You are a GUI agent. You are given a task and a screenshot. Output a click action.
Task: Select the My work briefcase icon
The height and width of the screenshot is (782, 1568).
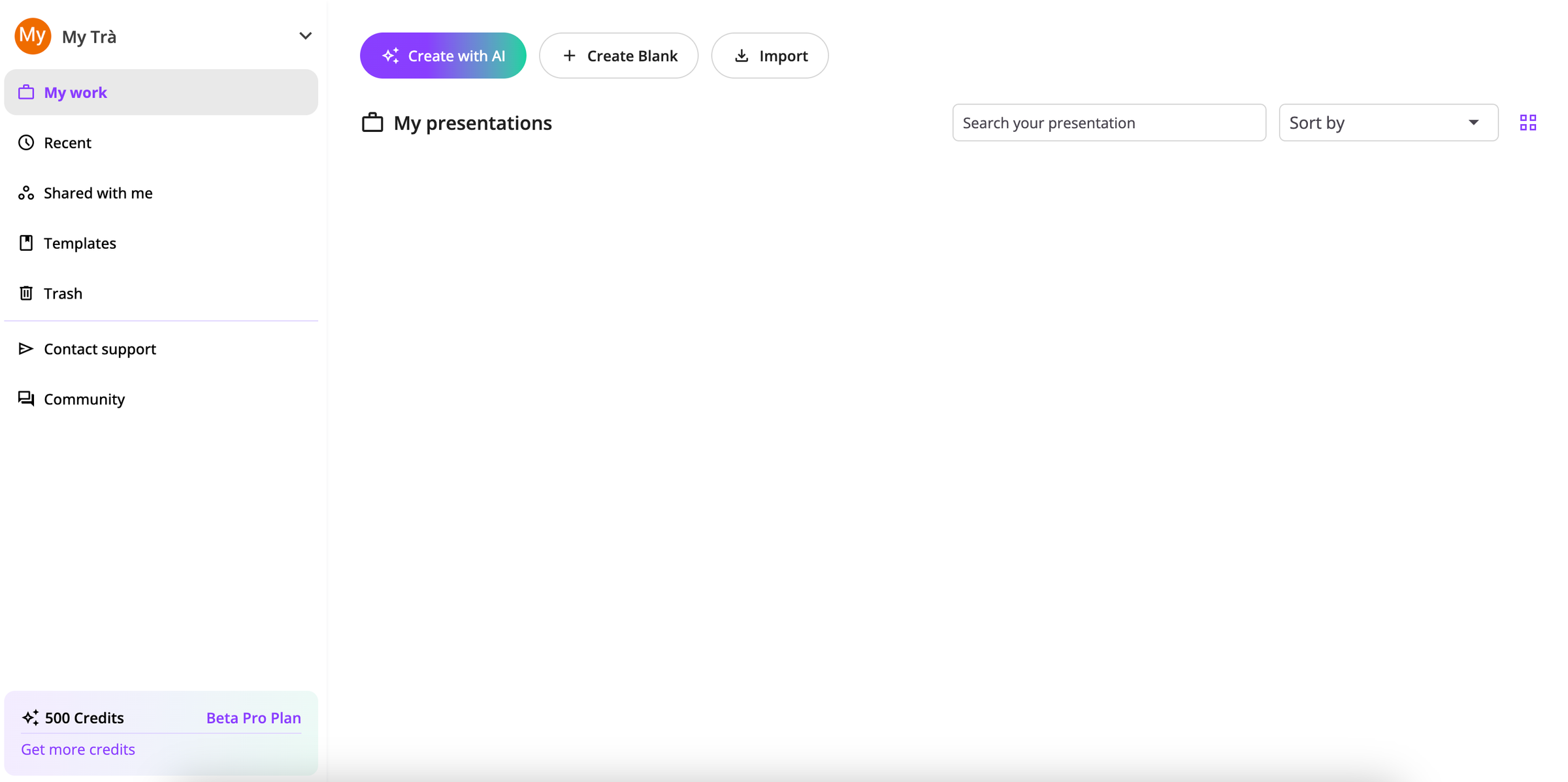click(26, 92)
